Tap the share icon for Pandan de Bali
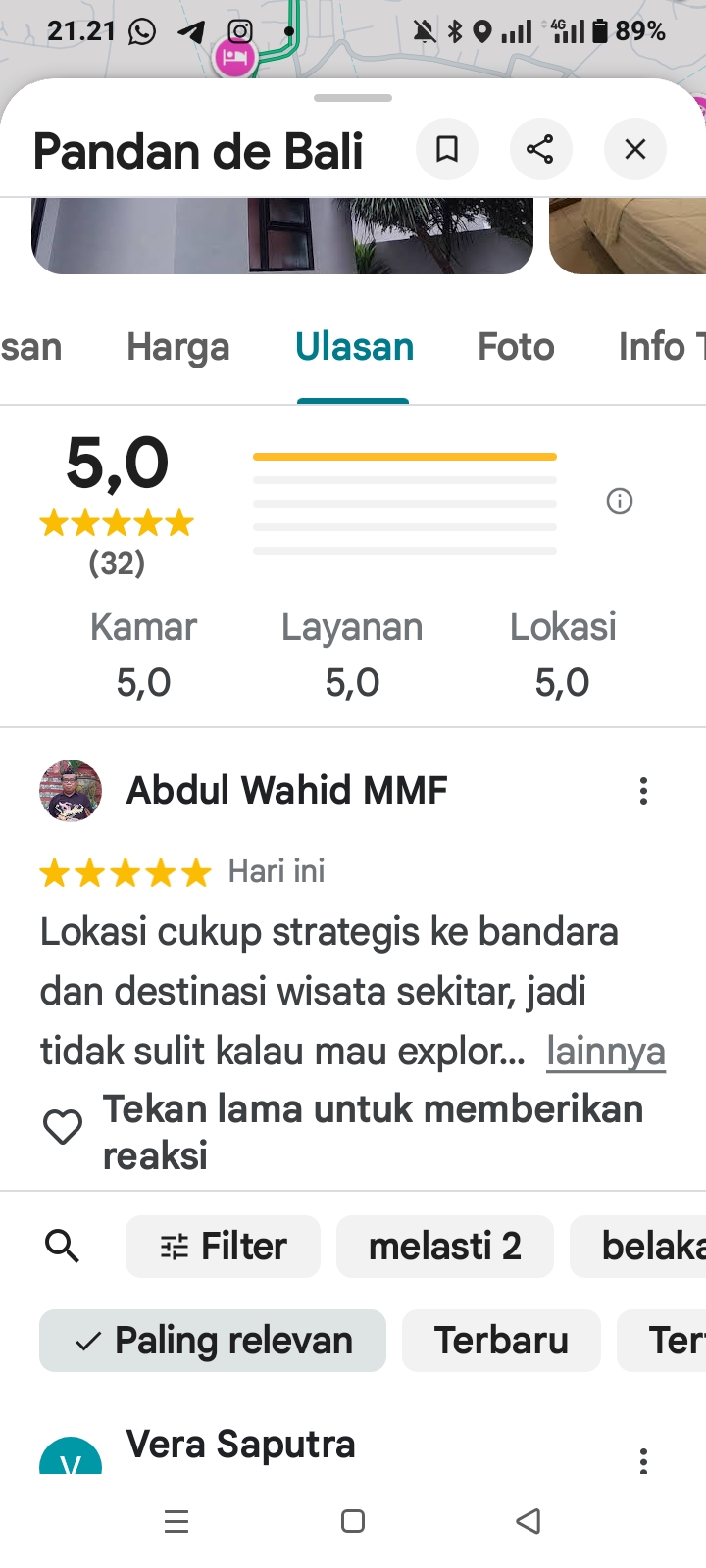The width and height of the screenshot is (706, 1568). 540,149
